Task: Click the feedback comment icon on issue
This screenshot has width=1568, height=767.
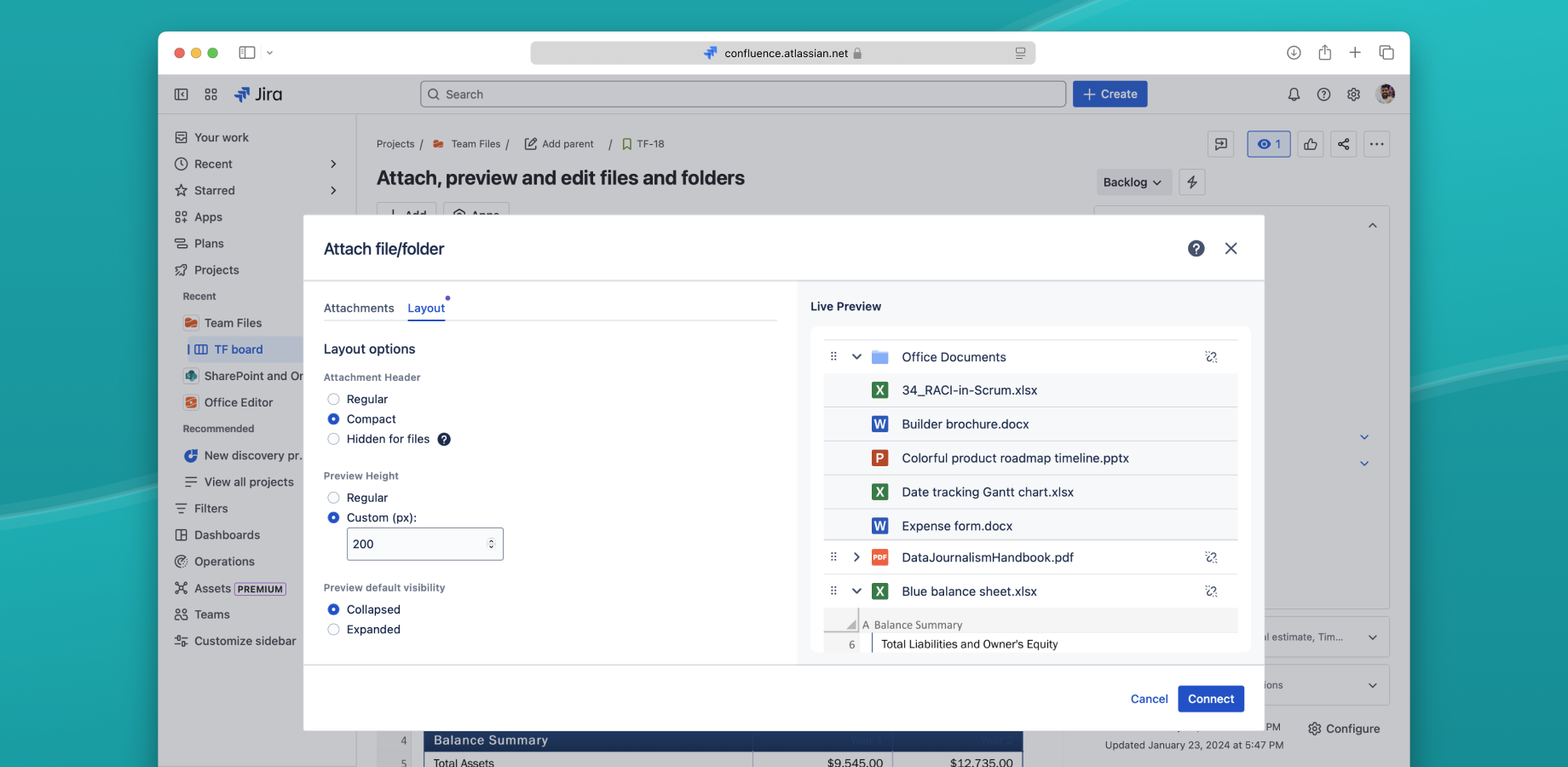Action: click(x=1221, y=144)
